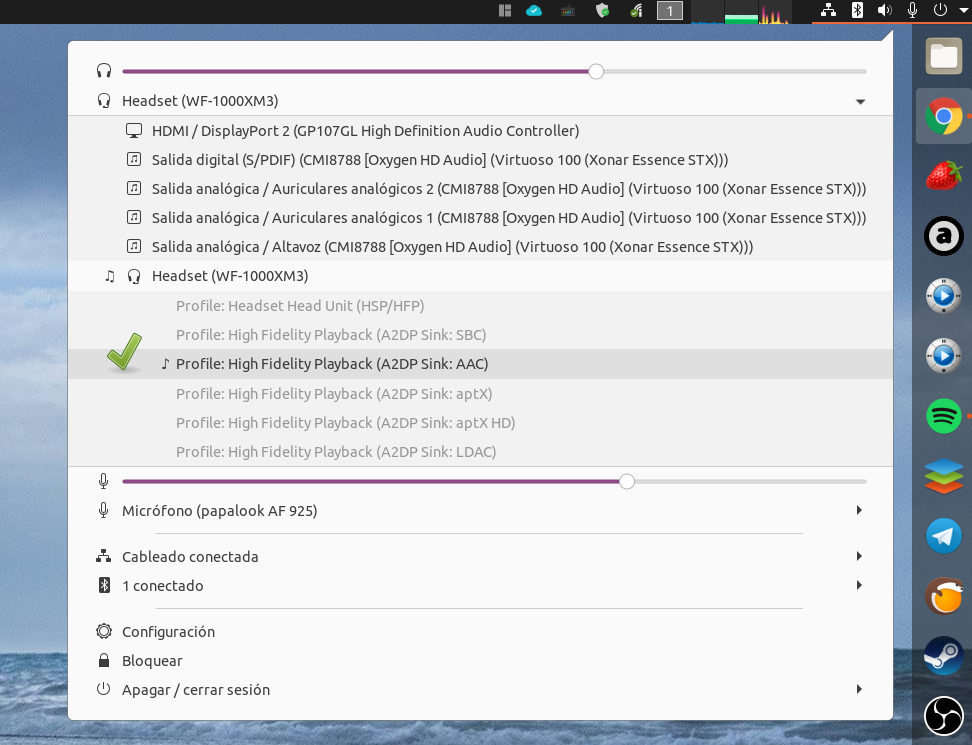Click the padlock icon next to Bloquear
The width and height of the screenshot is (972, 745).
104,660
